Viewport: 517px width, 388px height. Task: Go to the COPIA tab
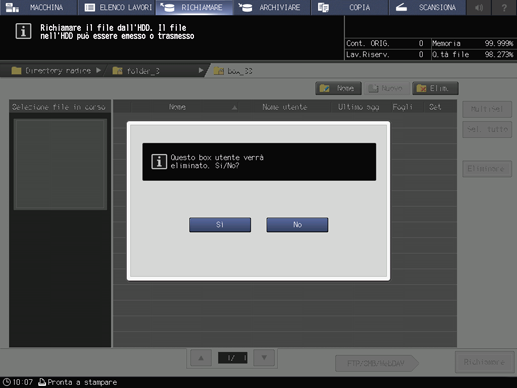tap(350, 7)
